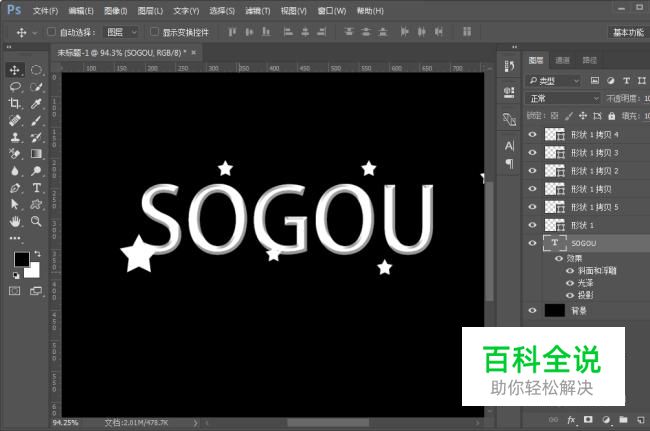Viewport: 650px width, 431px height.
Task: Open the 基本功能 workspace dropdown
Action: tap(628, 32)
